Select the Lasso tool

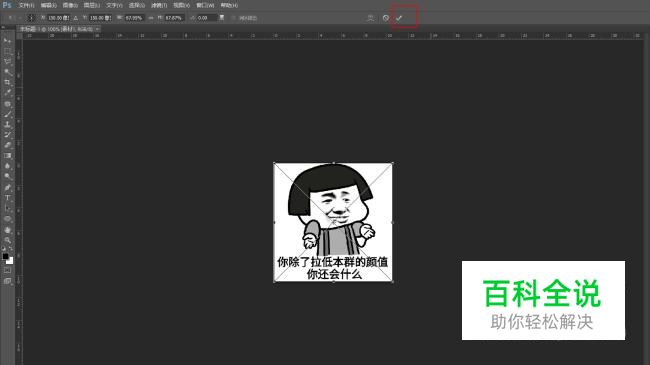(7, 61)
